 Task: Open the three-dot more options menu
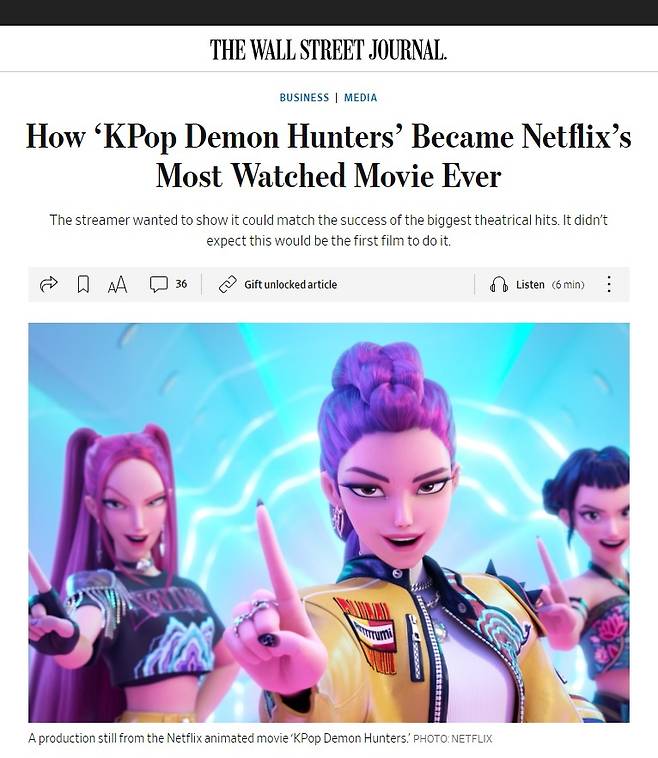tap(609, 284)
